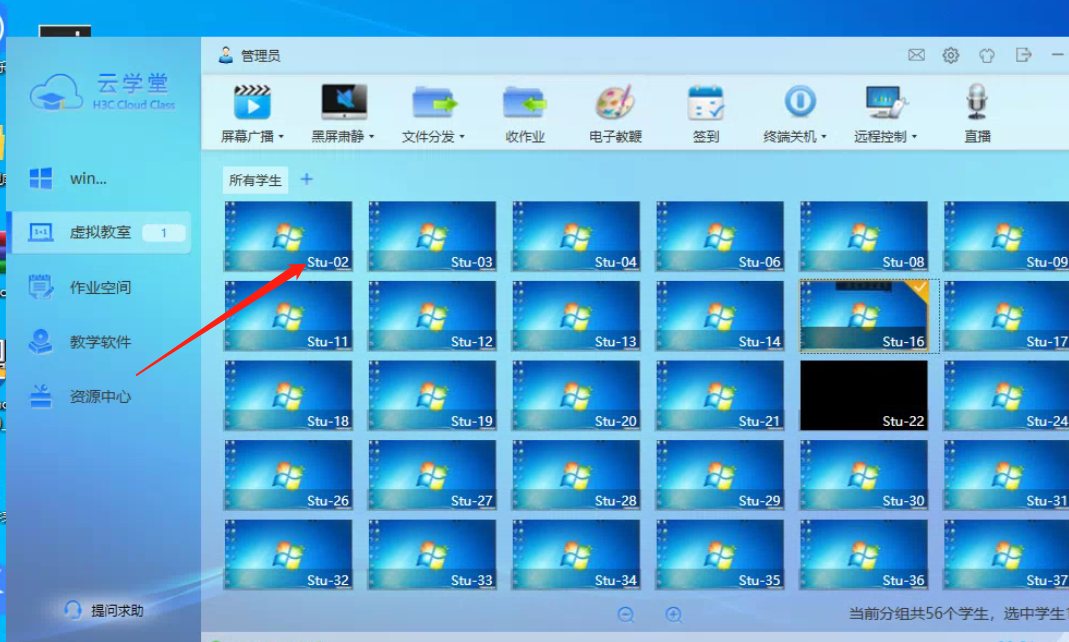Viewport: 1069px width, 642px height.
Task: Deselect the checked Stu-16 thumbnail
Action: click(x=864, y=316)
